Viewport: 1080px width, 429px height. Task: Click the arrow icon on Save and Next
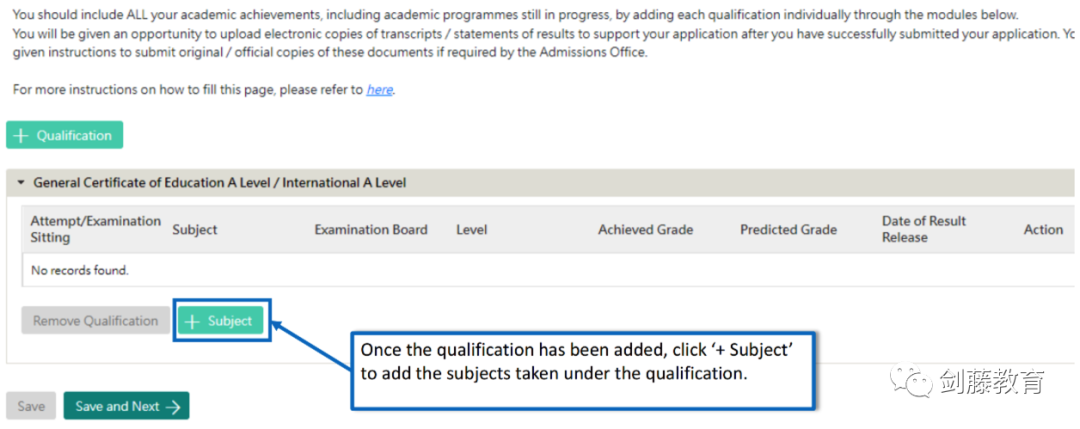[173, 406]
